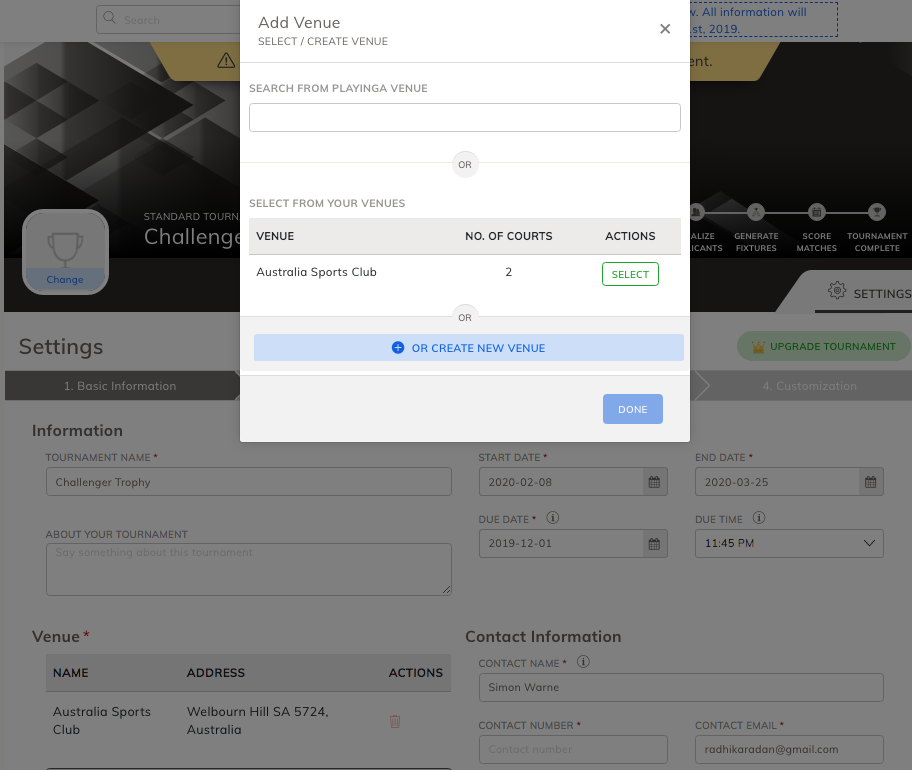This screenshot has height=770, width=912.
Task: Click Or Create New Venue button
Action: [x=469, y=348]
